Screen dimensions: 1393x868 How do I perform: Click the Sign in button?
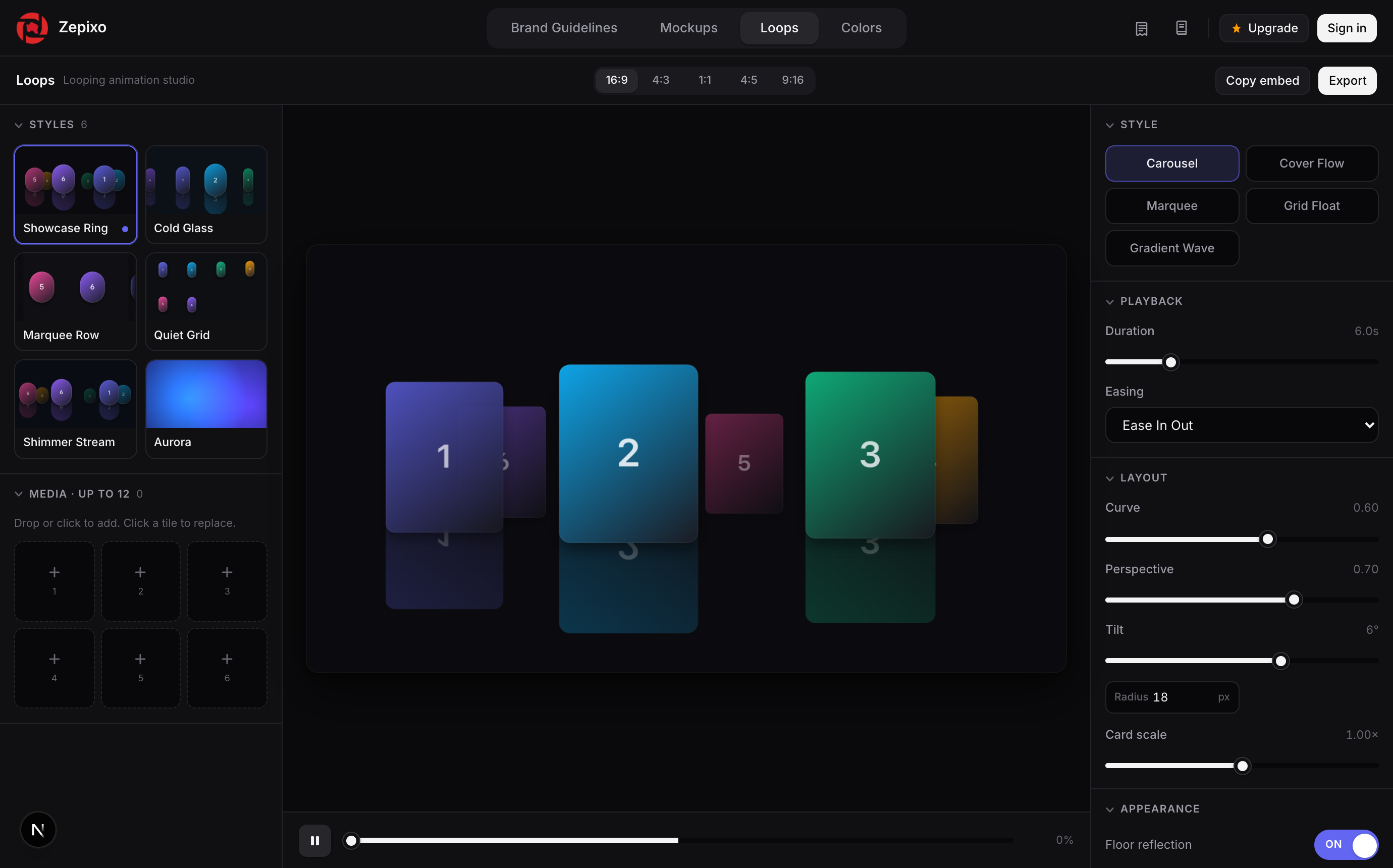[1347, 28]
